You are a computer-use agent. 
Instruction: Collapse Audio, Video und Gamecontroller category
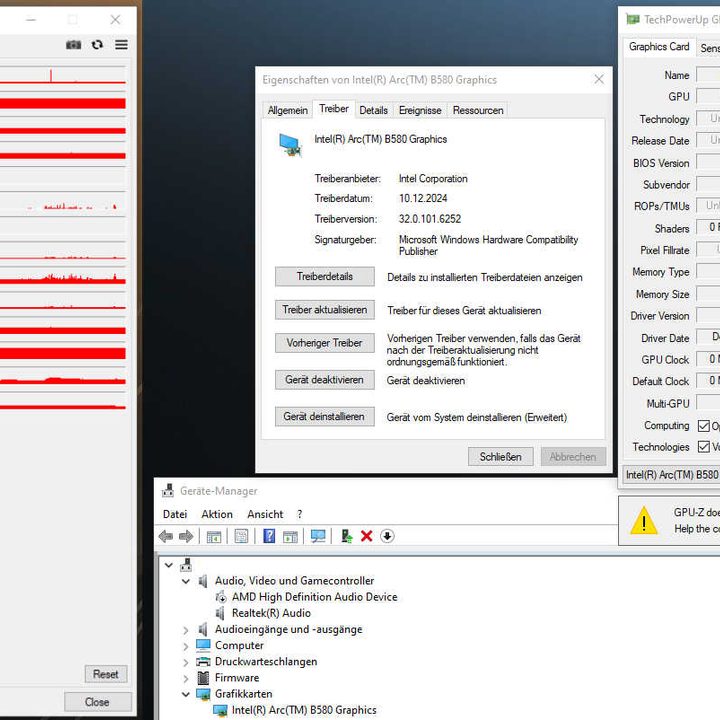coord(186,581)
